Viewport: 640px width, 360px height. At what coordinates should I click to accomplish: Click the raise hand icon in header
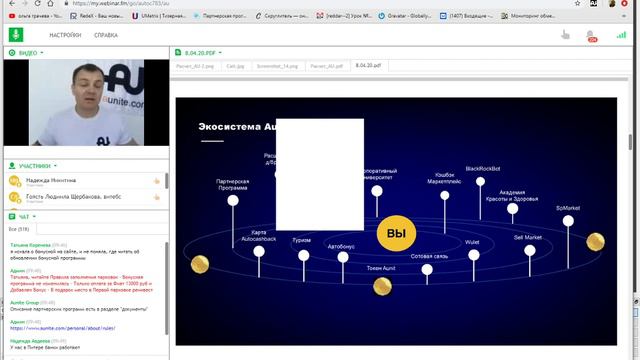565,35
